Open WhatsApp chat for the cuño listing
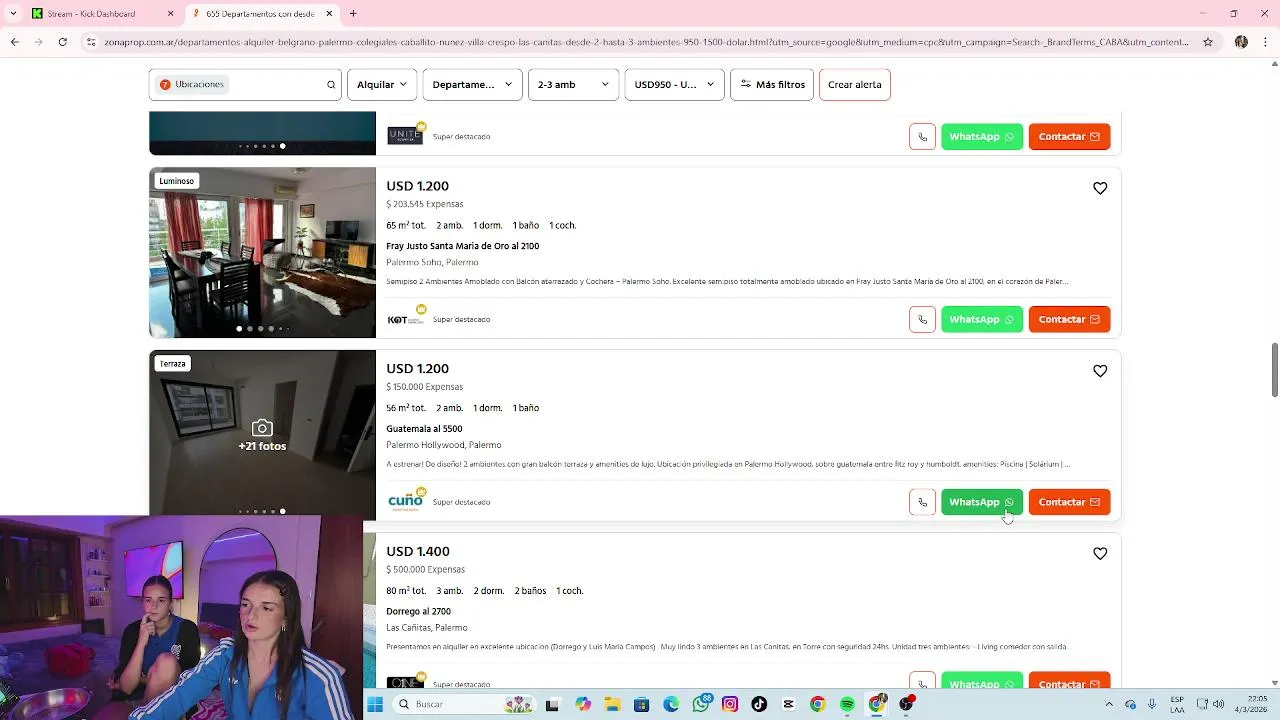This screenshot has width=1280, height=720. tap(982, 502)
